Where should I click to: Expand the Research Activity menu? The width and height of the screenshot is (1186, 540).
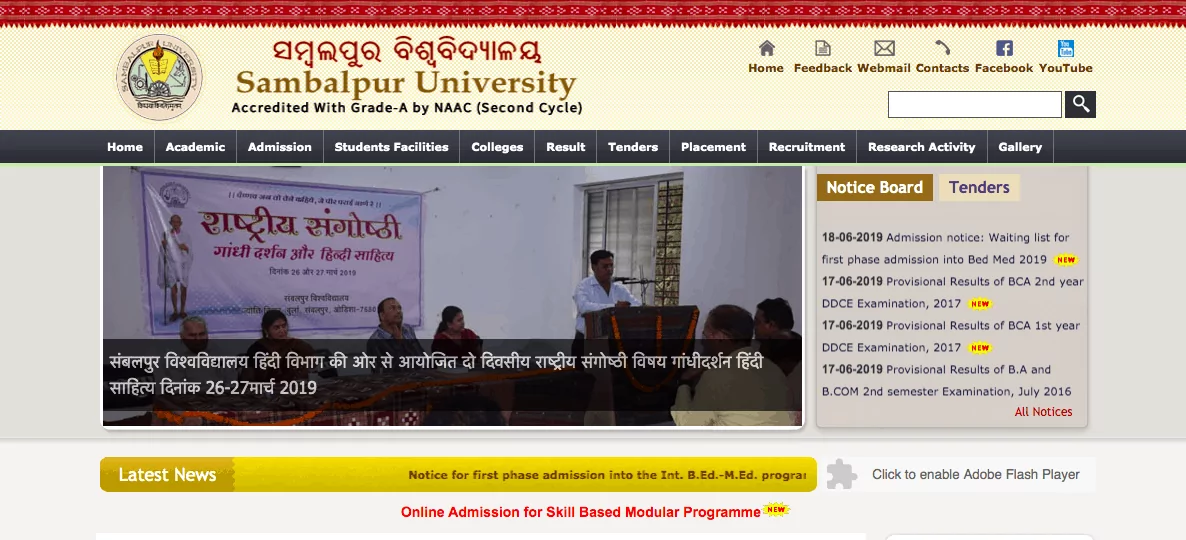click(921, 147)
